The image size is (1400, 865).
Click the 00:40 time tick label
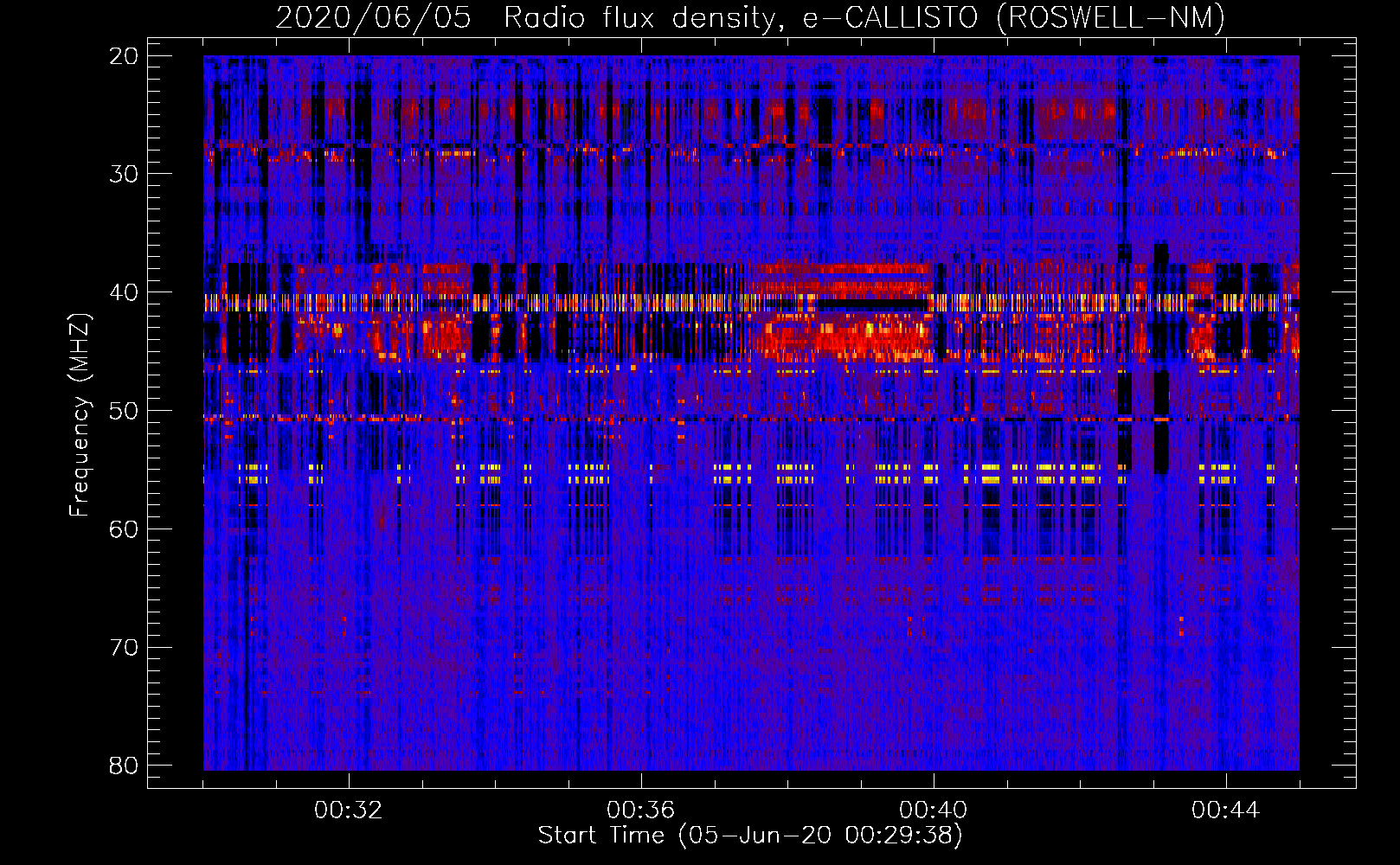click(x=934, y=811)
